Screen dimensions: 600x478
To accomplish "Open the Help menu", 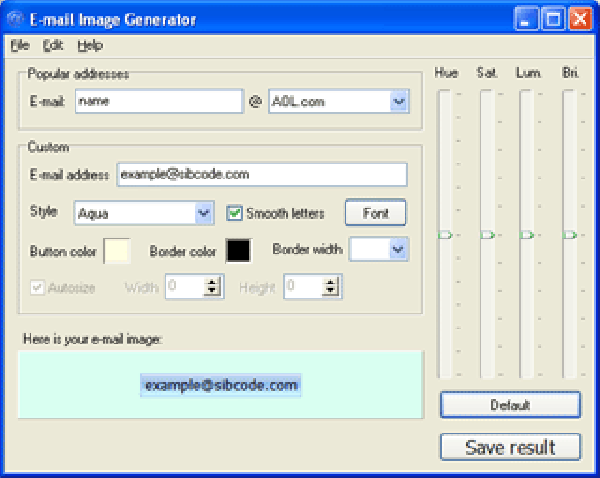I will click(90, 46).
